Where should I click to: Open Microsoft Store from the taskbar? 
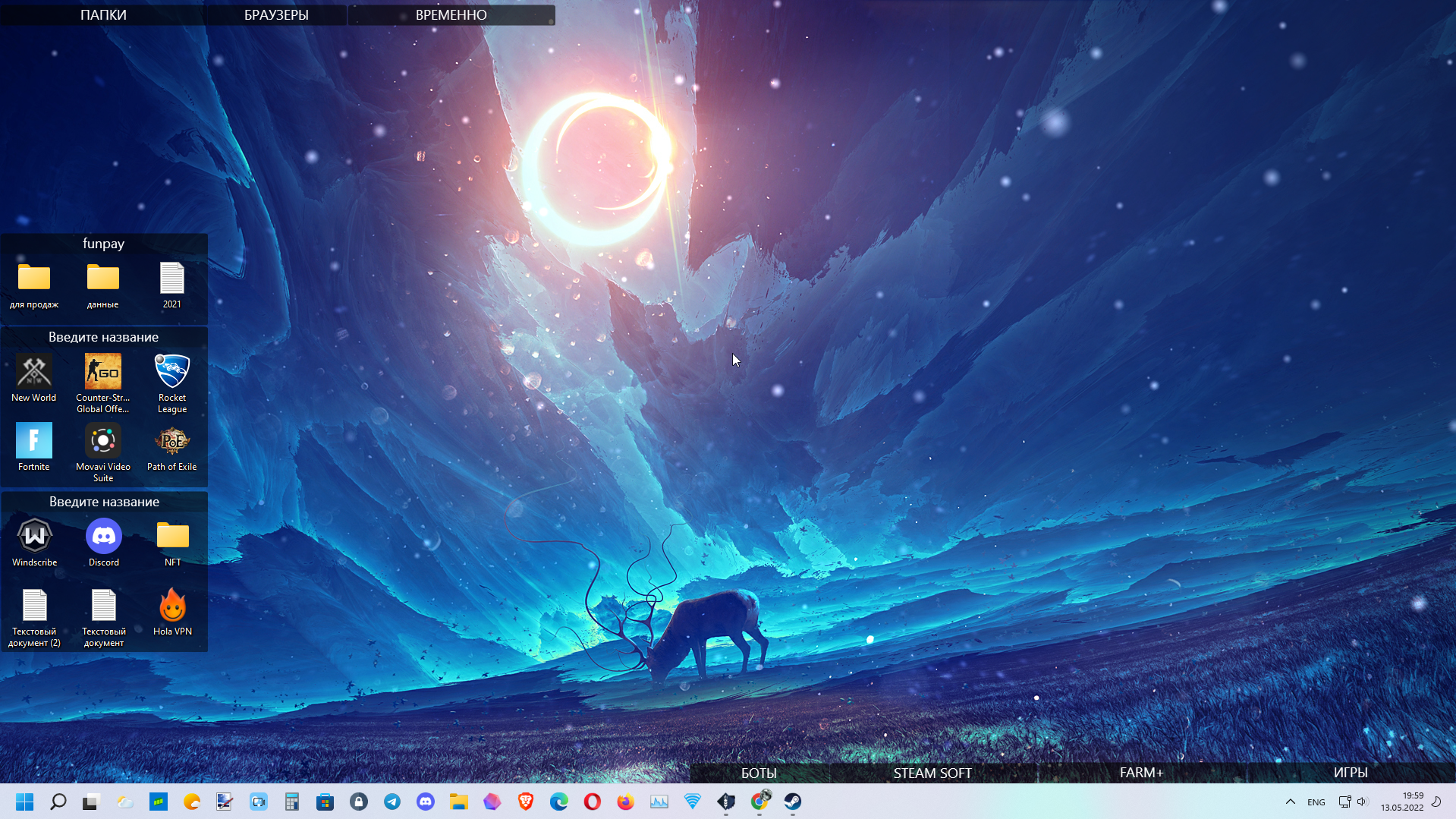[x=325, y=802]
